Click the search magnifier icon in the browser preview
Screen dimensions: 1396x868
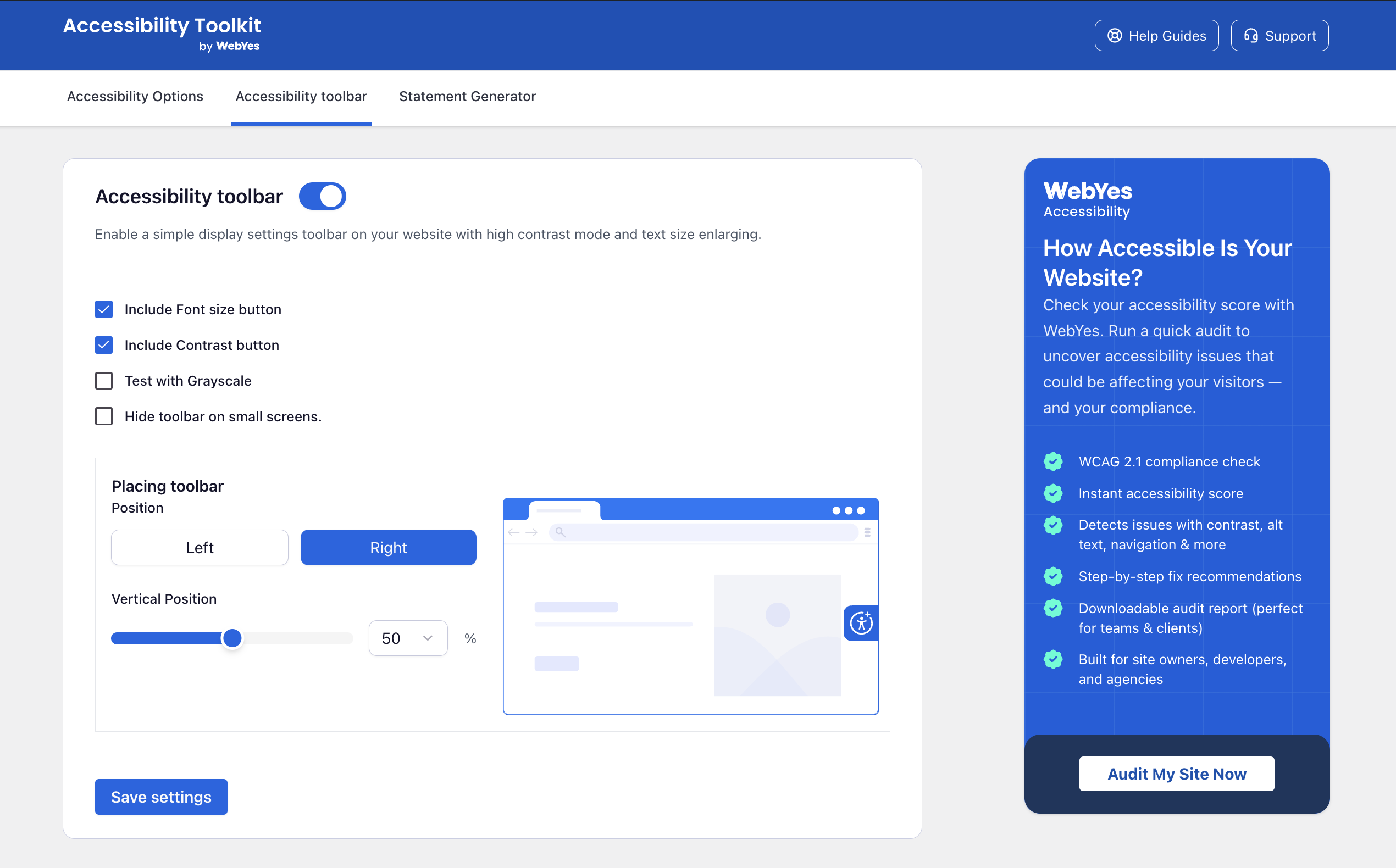coord(561,533)
